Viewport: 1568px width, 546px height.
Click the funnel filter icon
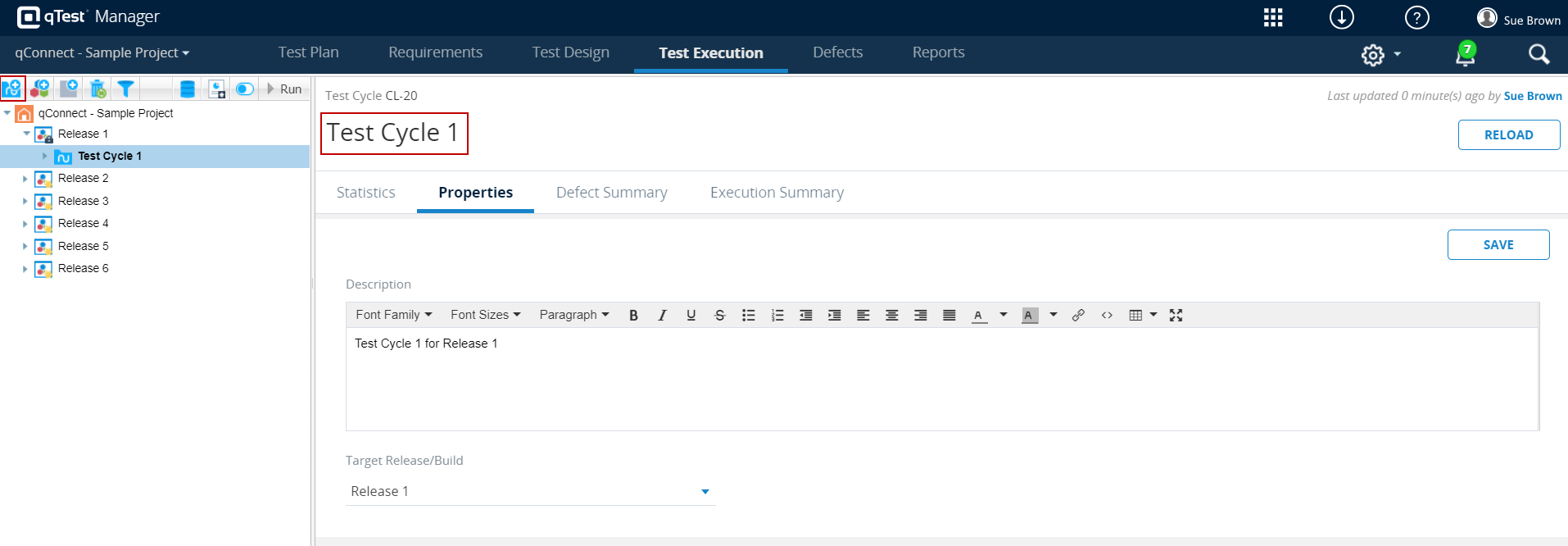(x=125, y=89)
